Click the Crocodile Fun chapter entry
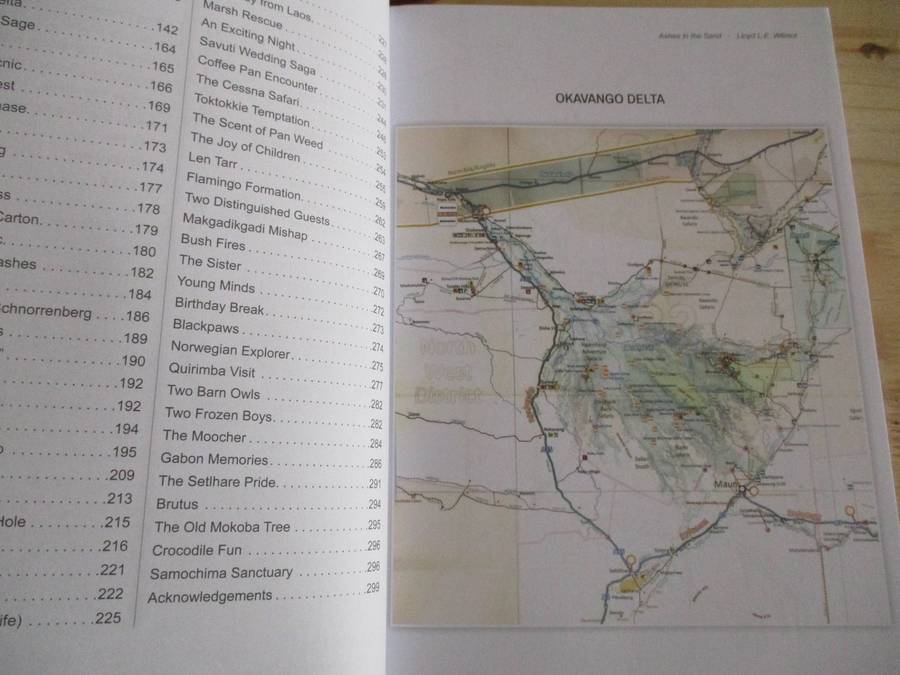 point(197,550)
